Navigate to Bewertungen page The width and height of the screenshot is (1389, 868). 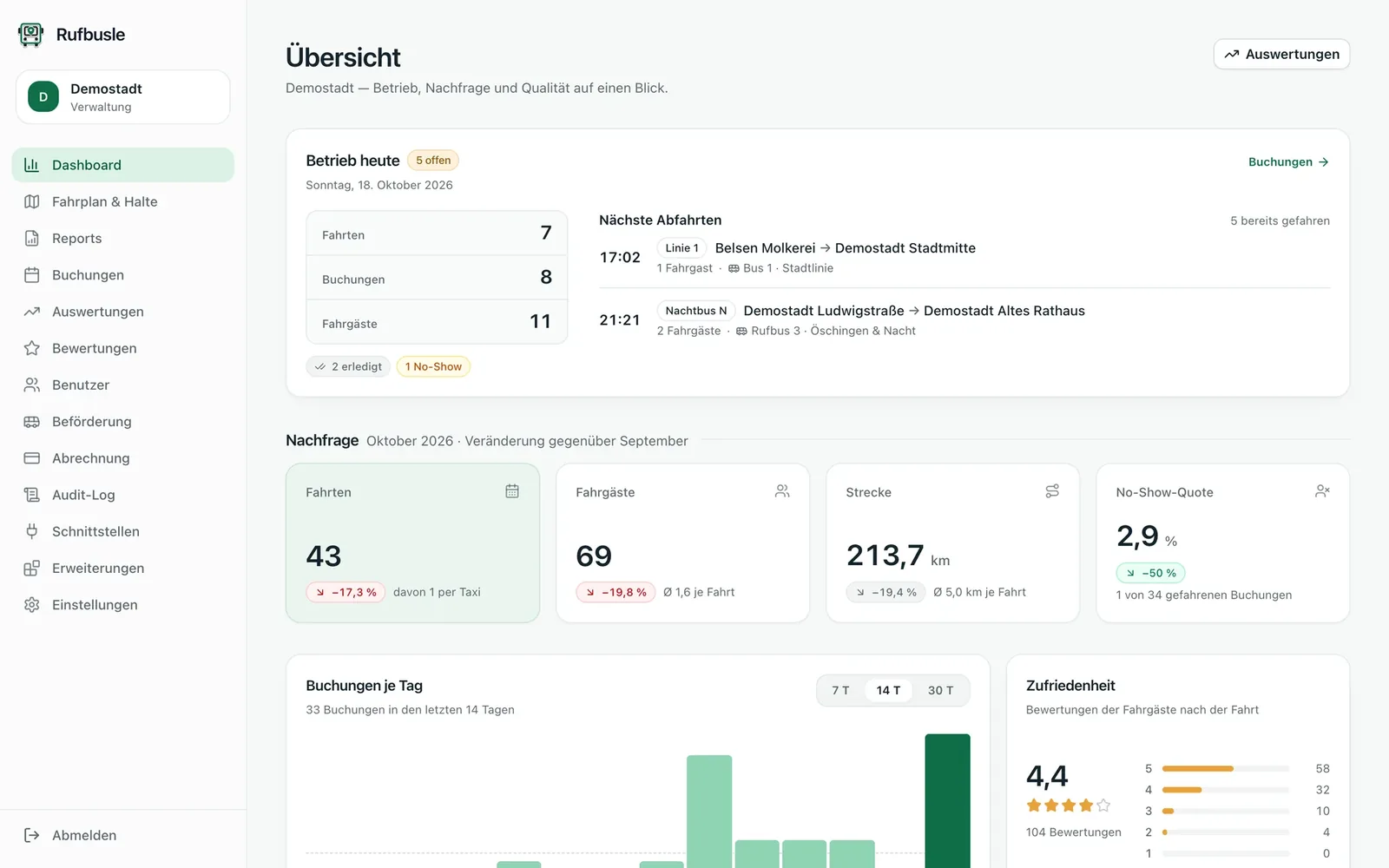click(x=122, y=348)
